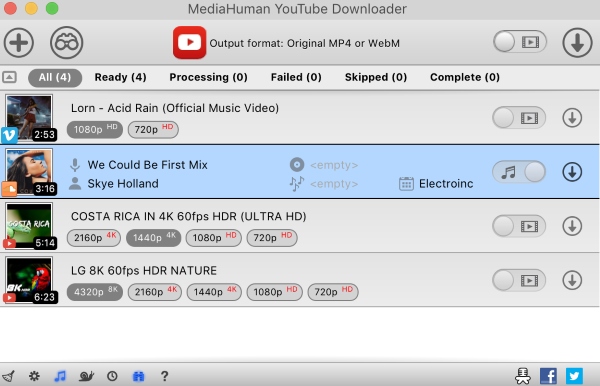600x386 pixels.
Task: Toggle video mode switch for Costa Rica
Action: click(x=519, y=226)
